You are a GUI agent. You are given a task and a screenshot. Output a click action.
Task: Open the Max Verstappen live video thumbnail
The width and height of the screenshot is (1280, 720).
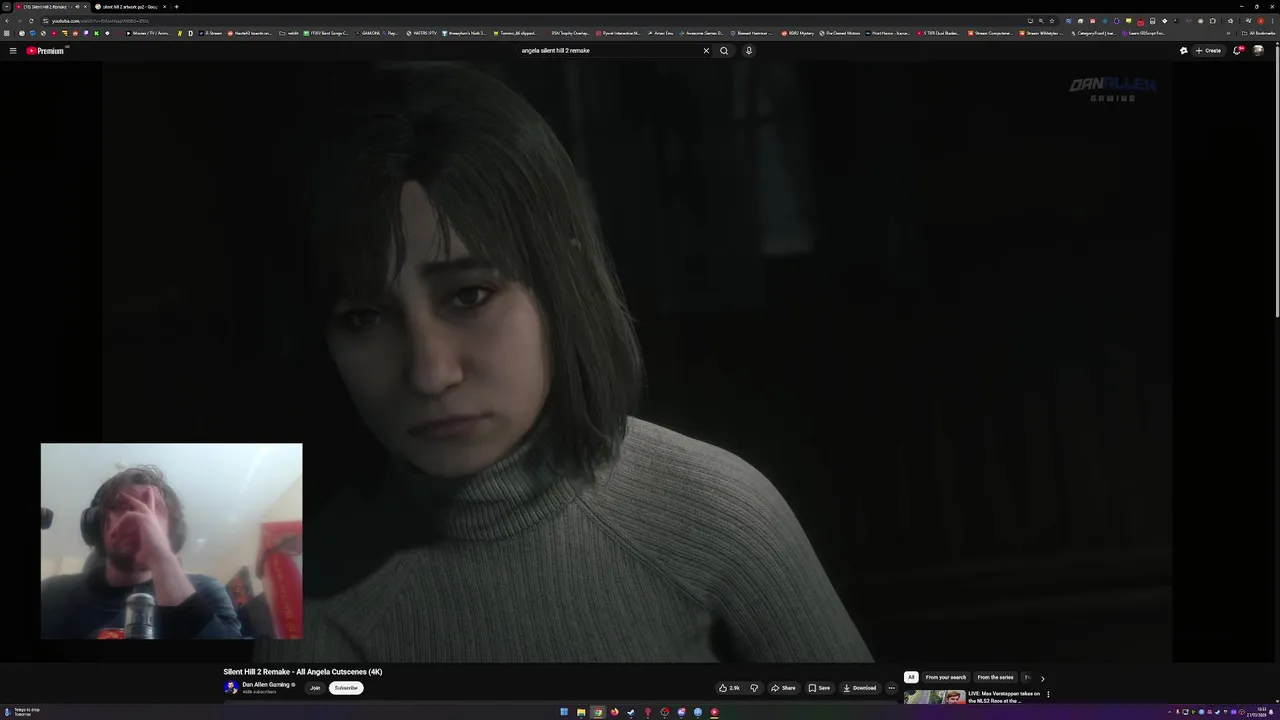pos(934,697)
